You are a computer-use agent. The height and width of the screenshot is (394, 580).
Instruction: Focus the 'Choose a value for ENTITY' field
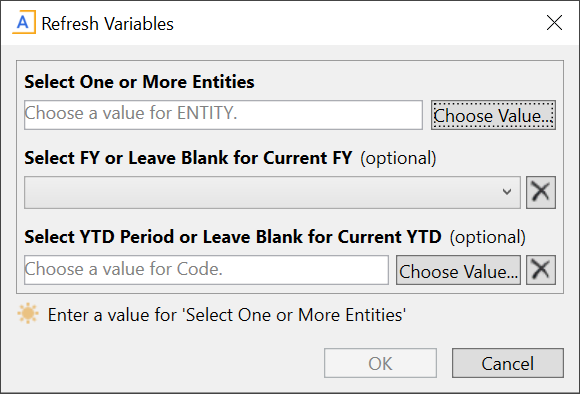223,115
